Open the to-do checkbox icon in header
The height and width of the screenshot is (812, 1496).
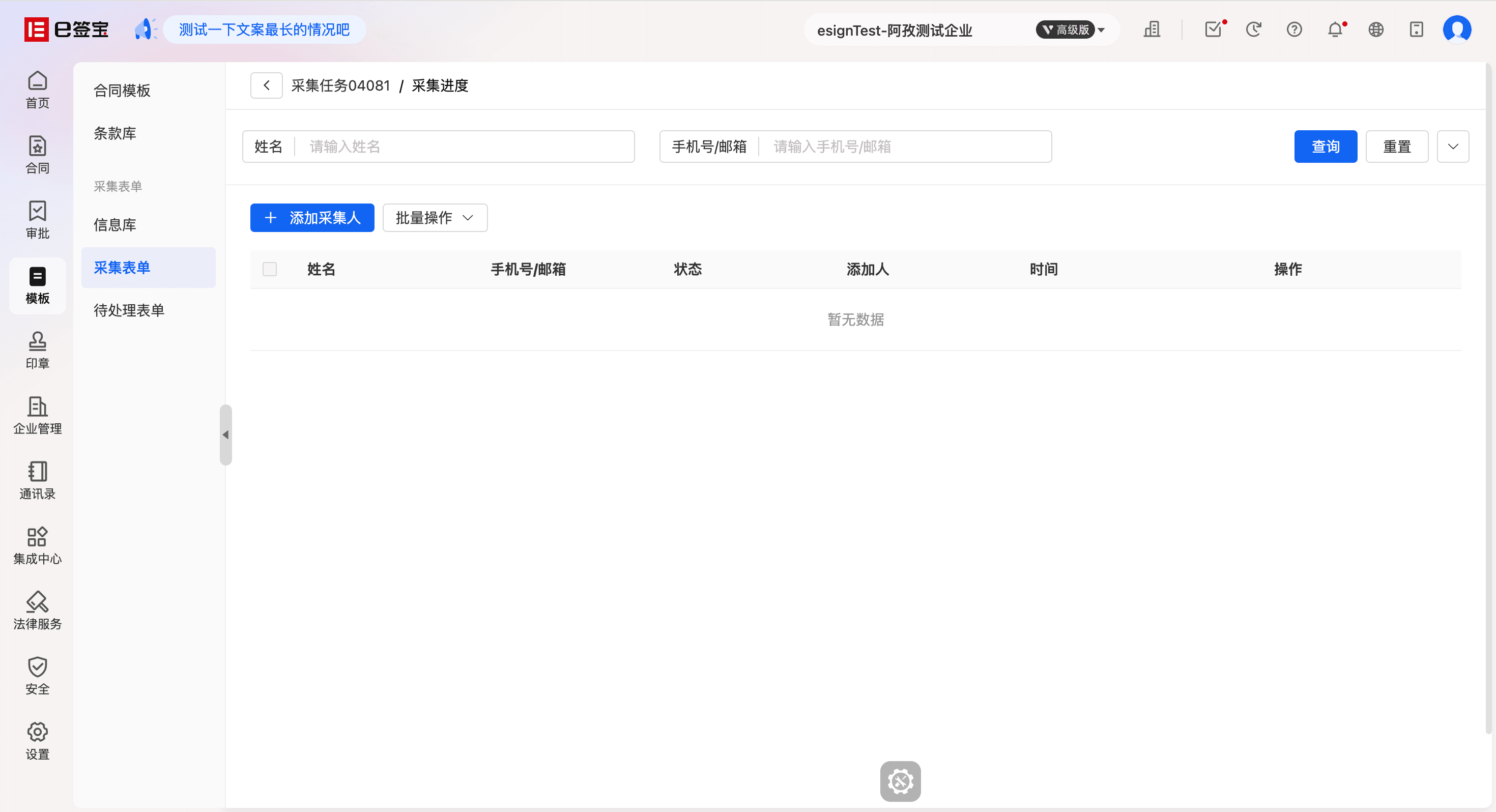[1214, 29]
